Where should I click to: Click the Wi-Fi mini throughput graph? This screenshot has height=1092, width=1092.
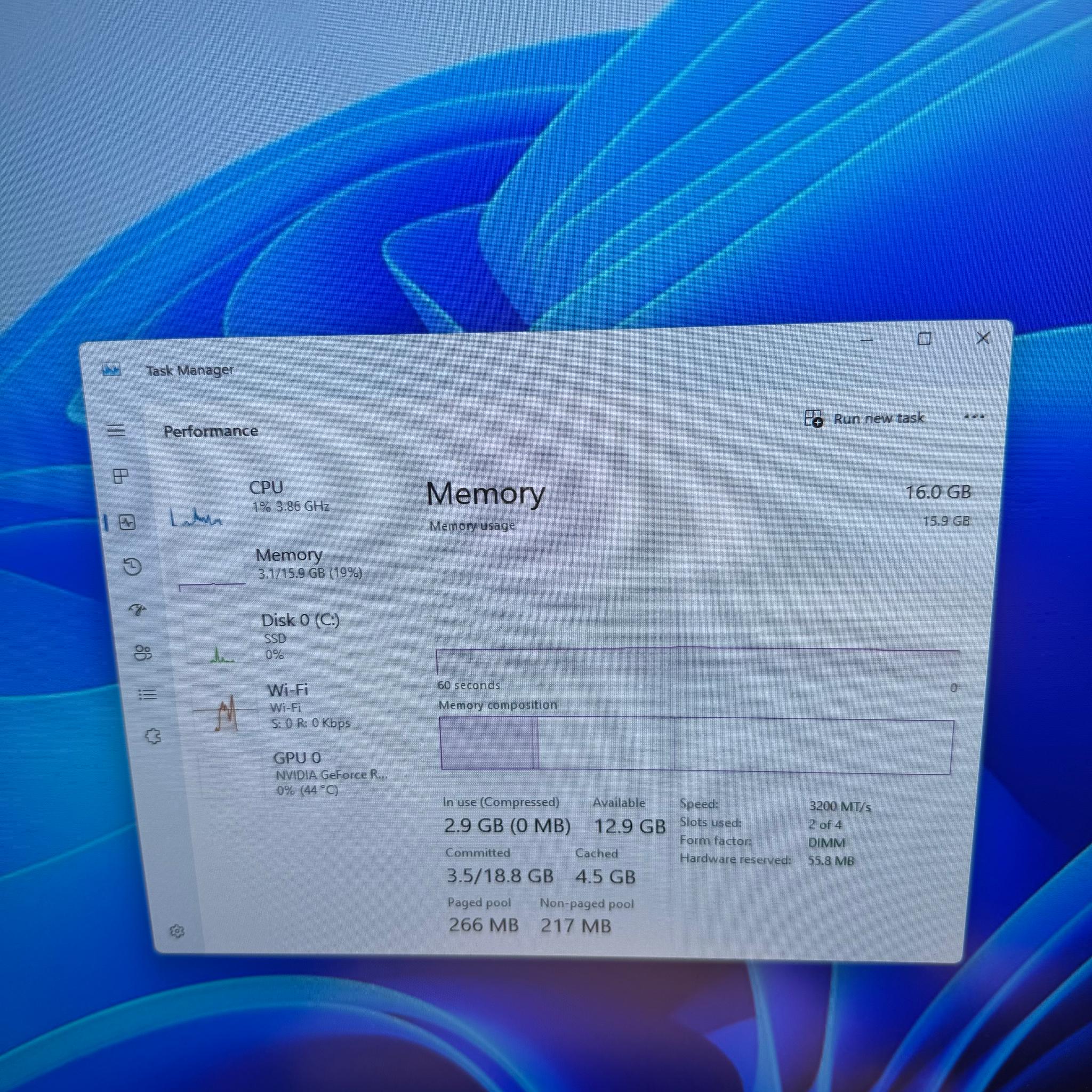[225, 708]
